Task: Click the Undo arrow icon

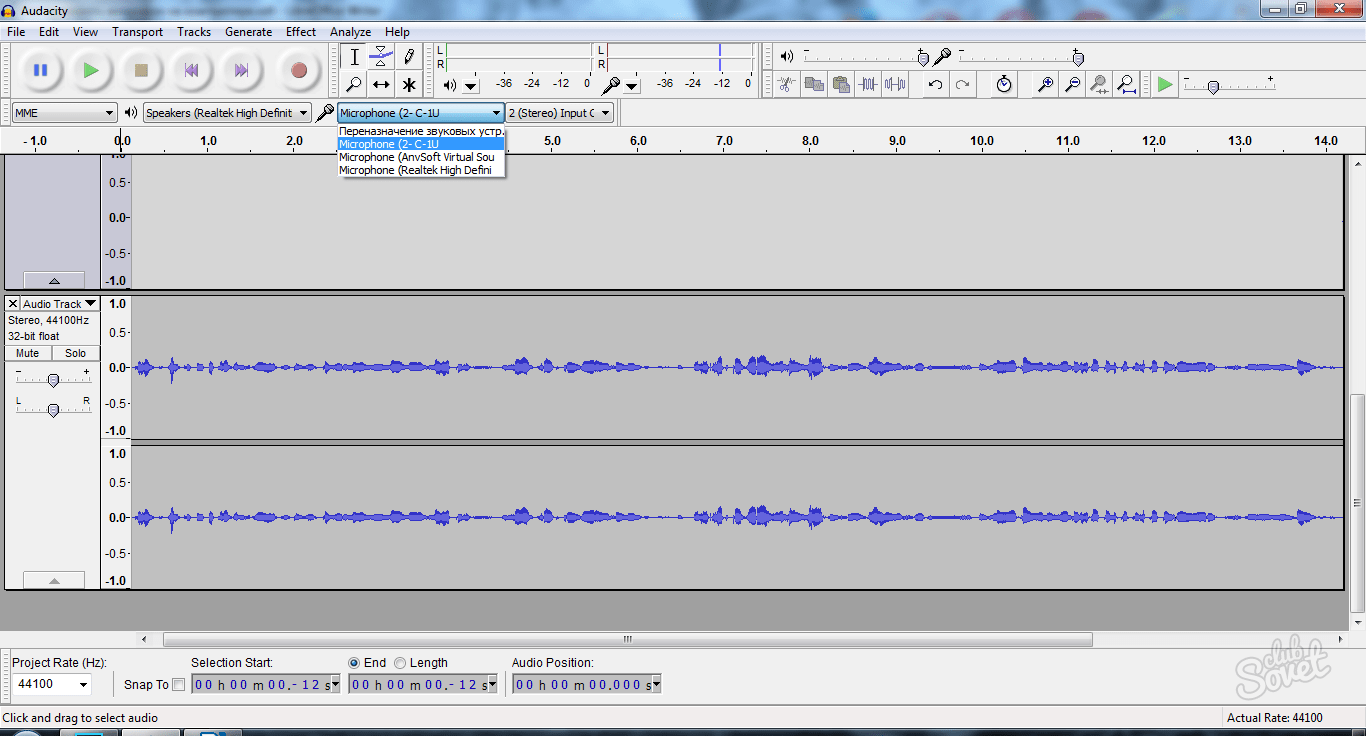Action: [935, 85]
